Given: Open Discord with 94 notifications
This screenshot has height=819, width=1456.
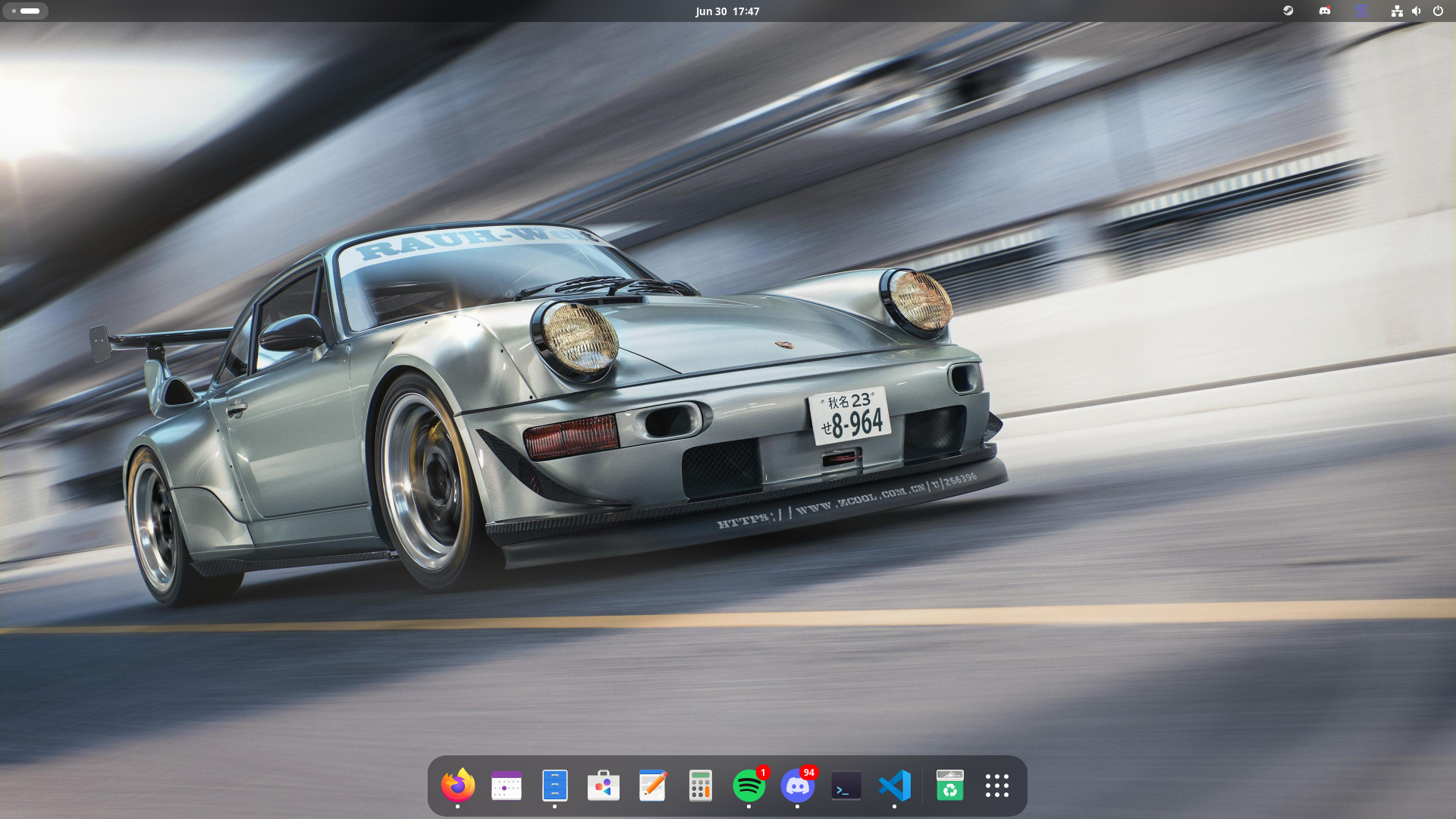Looking at the screenshot, I should coord(798,786).
